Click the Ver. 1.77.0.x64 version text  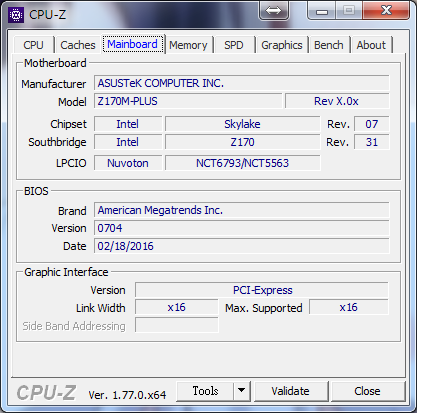tap(127, 395)
